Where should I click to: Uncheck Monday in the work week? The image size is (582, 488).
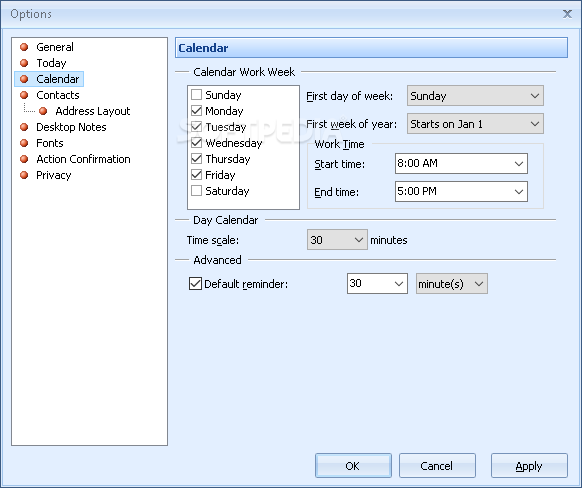196,111
